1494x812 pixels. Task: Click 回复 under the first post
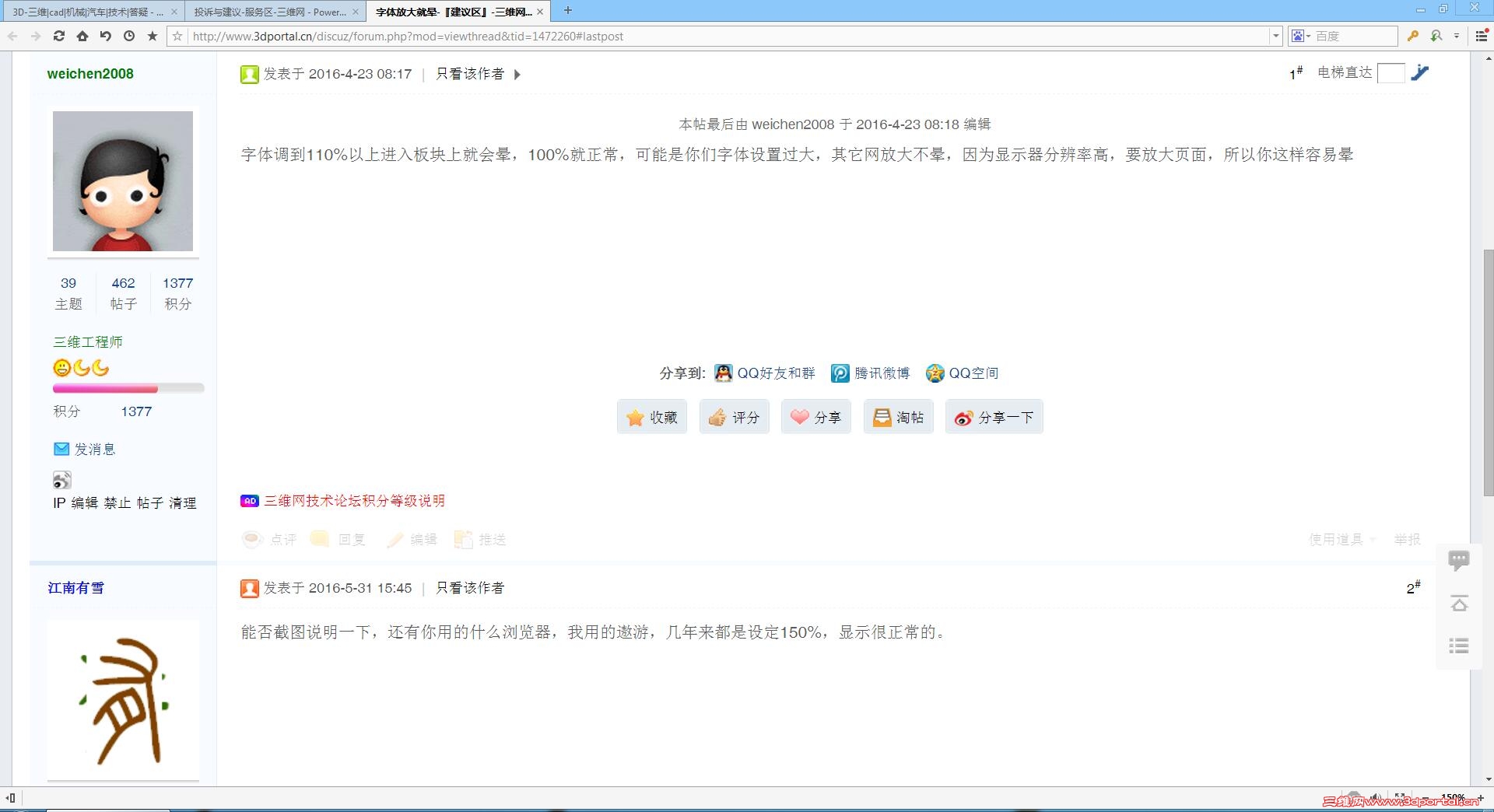[x=338, y=539]
